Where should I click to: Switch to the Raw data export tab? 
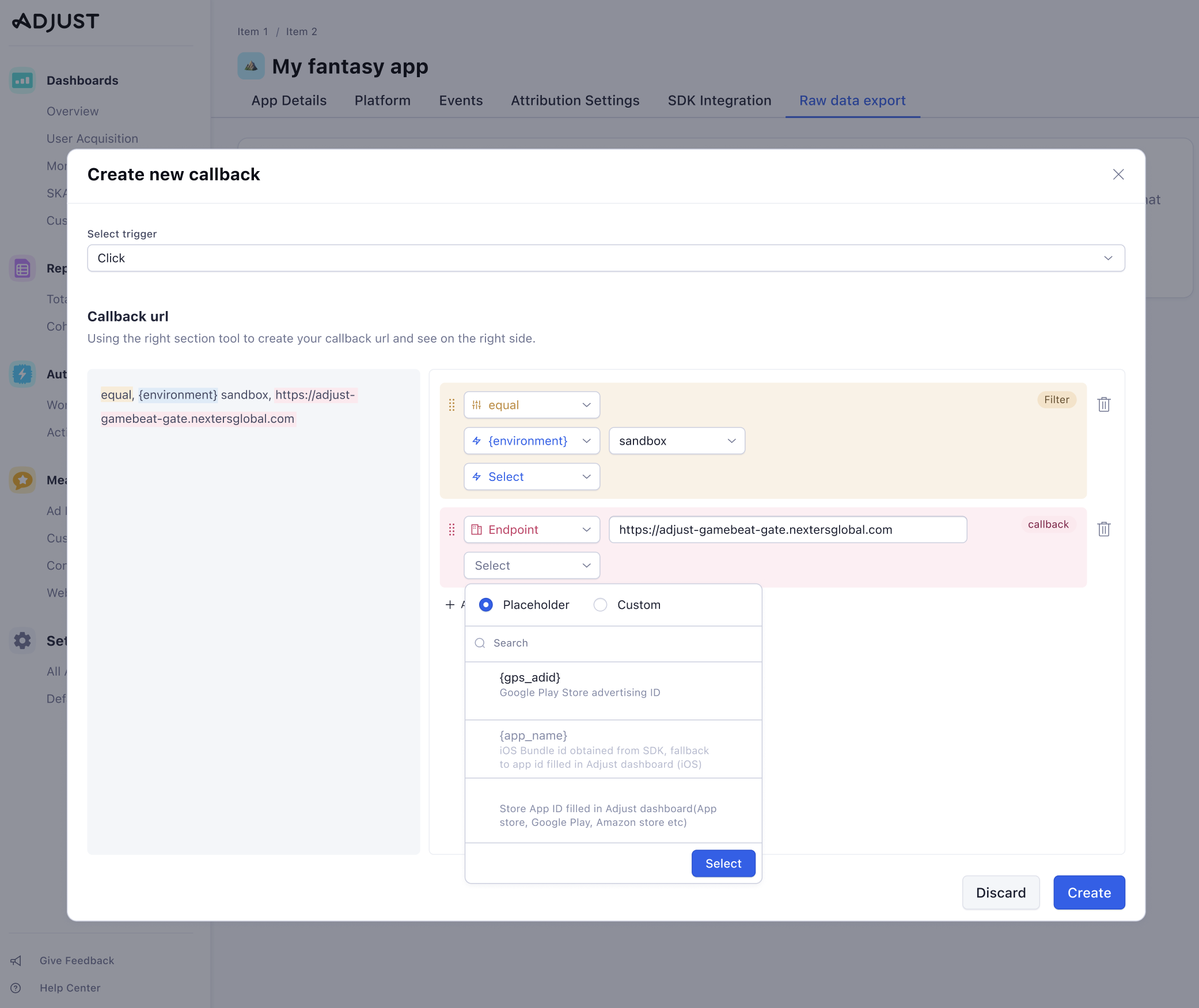click(x=852, y=101)
